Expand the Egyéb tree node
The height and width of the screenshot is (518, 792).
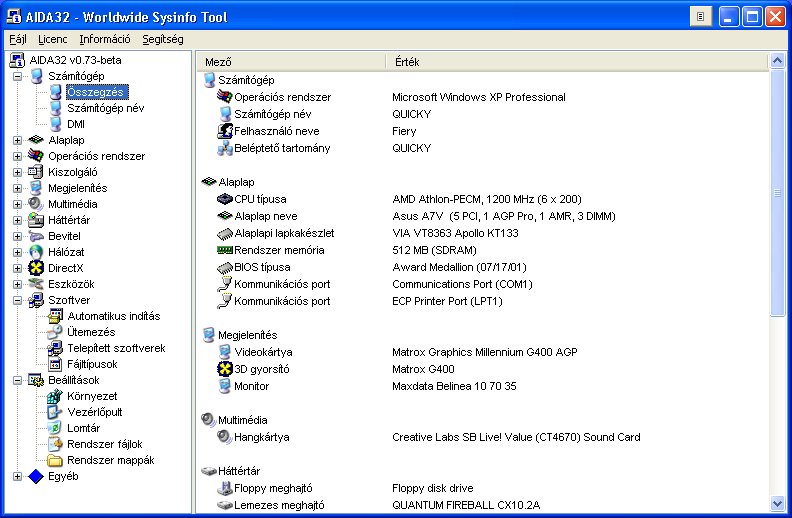coord(18,476)
